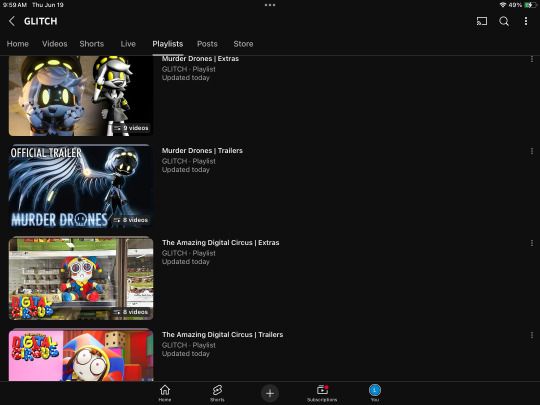Open Subscriptions in bottom navigation
This screenshot has height=405, width=540.
pyautogui.click(x=322, y=393)
